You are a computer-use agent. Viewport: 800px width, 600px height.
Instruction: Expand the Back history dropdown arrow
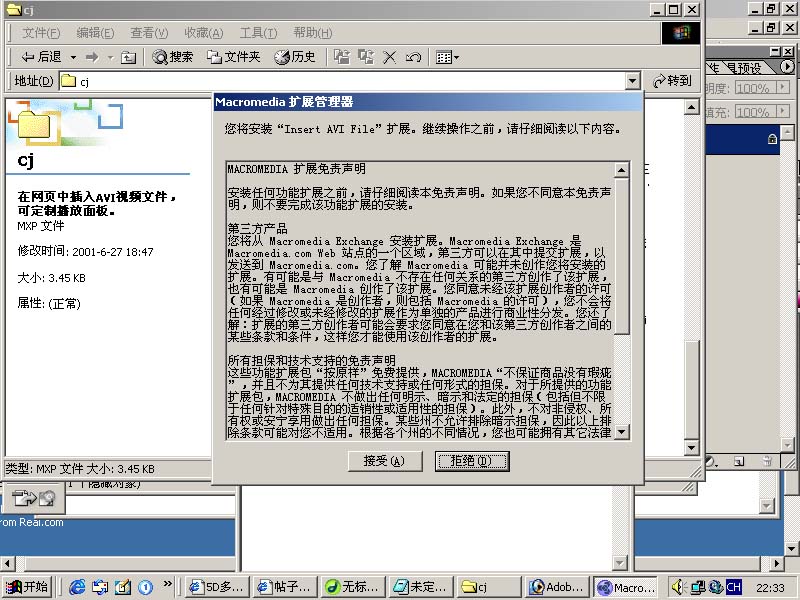pyautogui.click(x=73, y=57)
